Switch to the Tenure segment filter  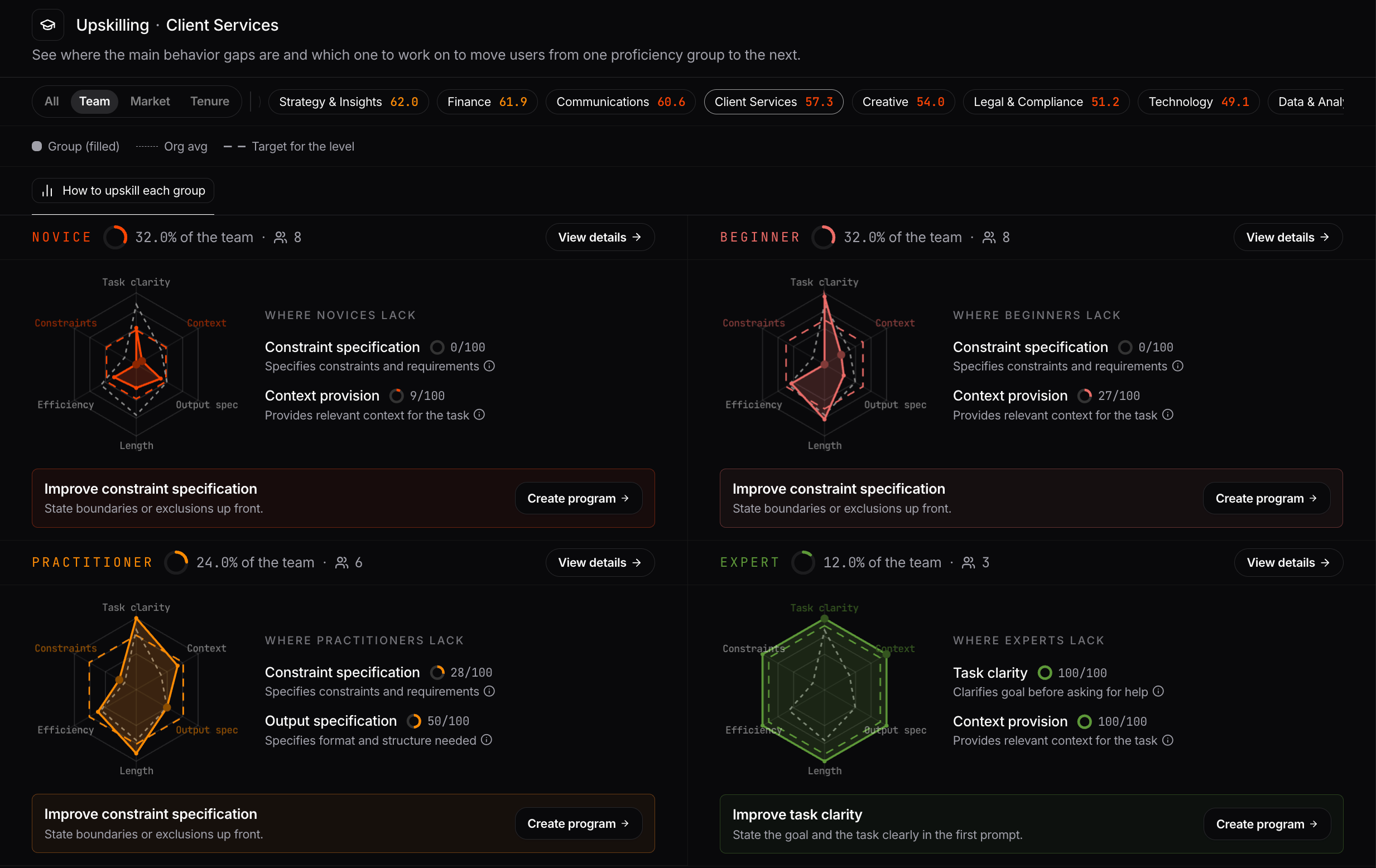point(210,101)
